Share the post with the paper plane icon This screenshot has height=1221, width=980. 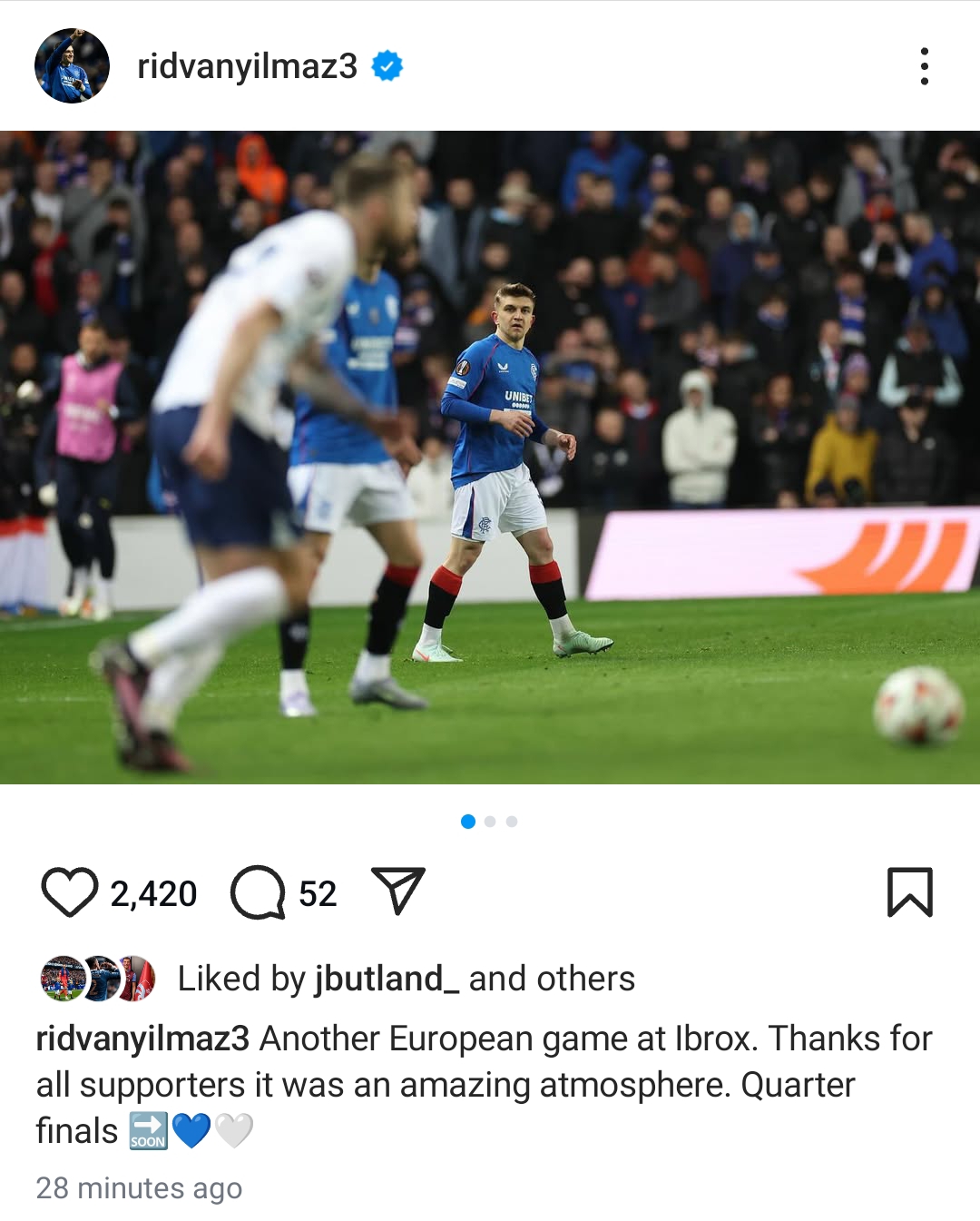point(398,891)
